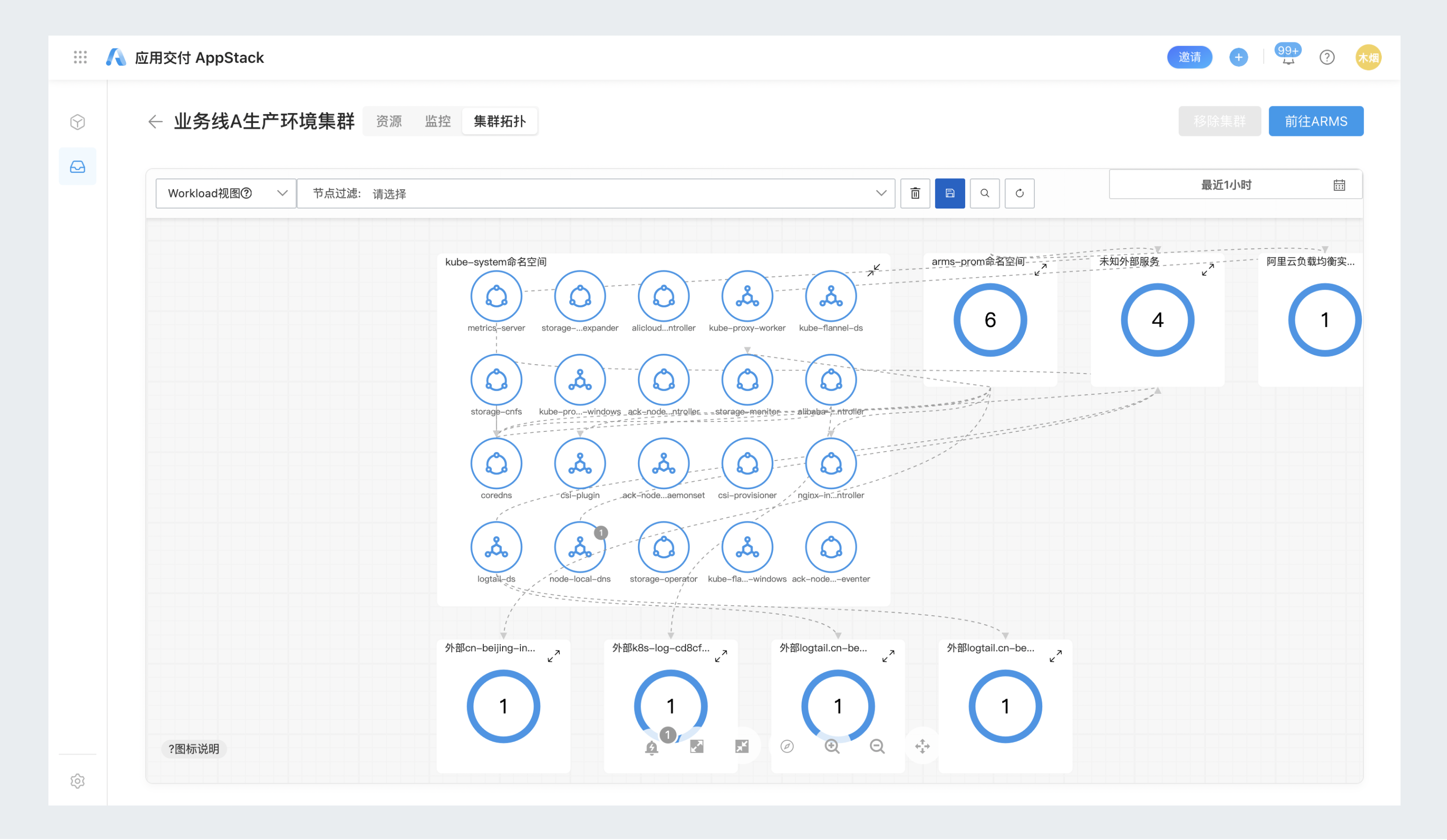Open the Workload视图 dropdown
1447x840 pixels.
(226, 194)
